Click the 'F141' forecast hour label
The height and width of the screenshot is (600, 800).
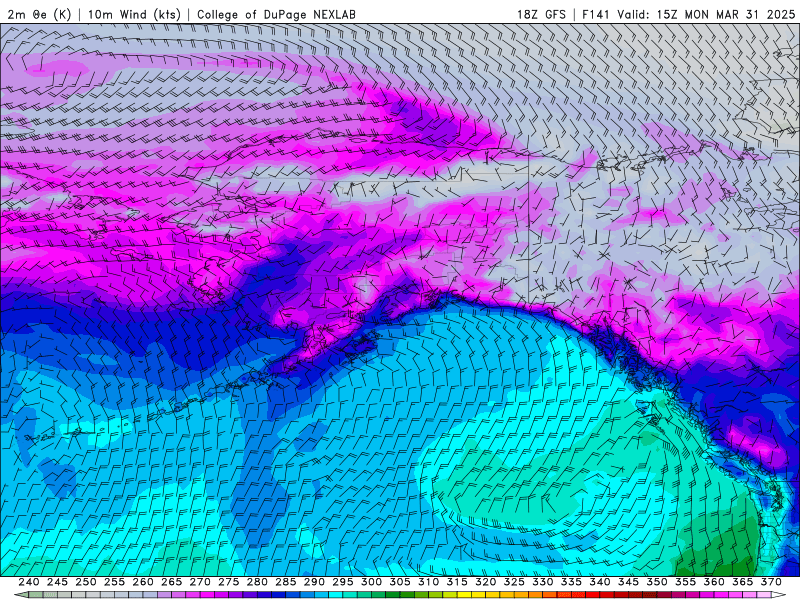(x=596, y=14)
